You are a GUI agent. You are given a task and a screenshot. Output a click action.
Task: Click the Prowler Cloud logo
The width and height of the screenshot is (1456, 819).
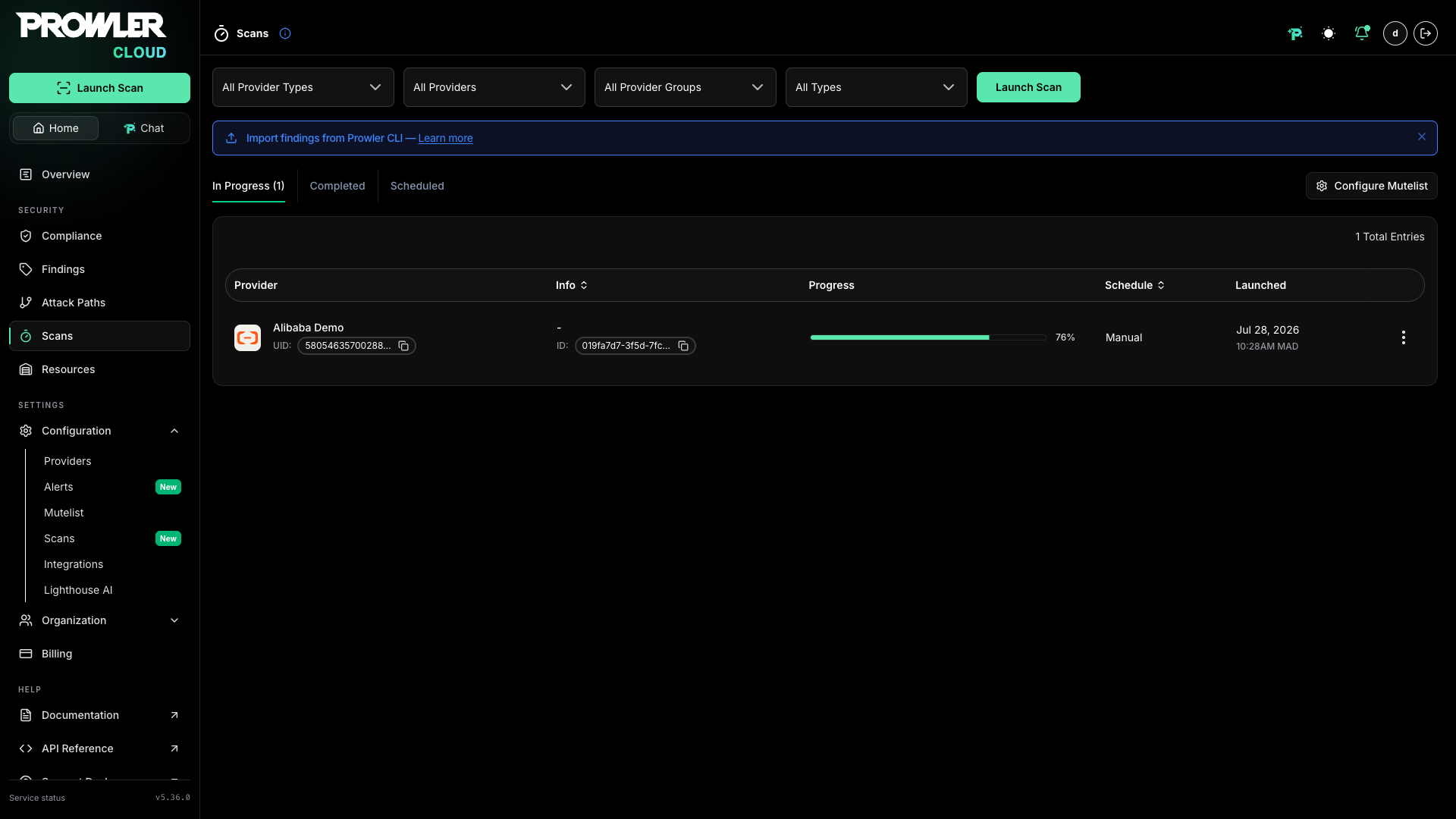click(91, 36)
